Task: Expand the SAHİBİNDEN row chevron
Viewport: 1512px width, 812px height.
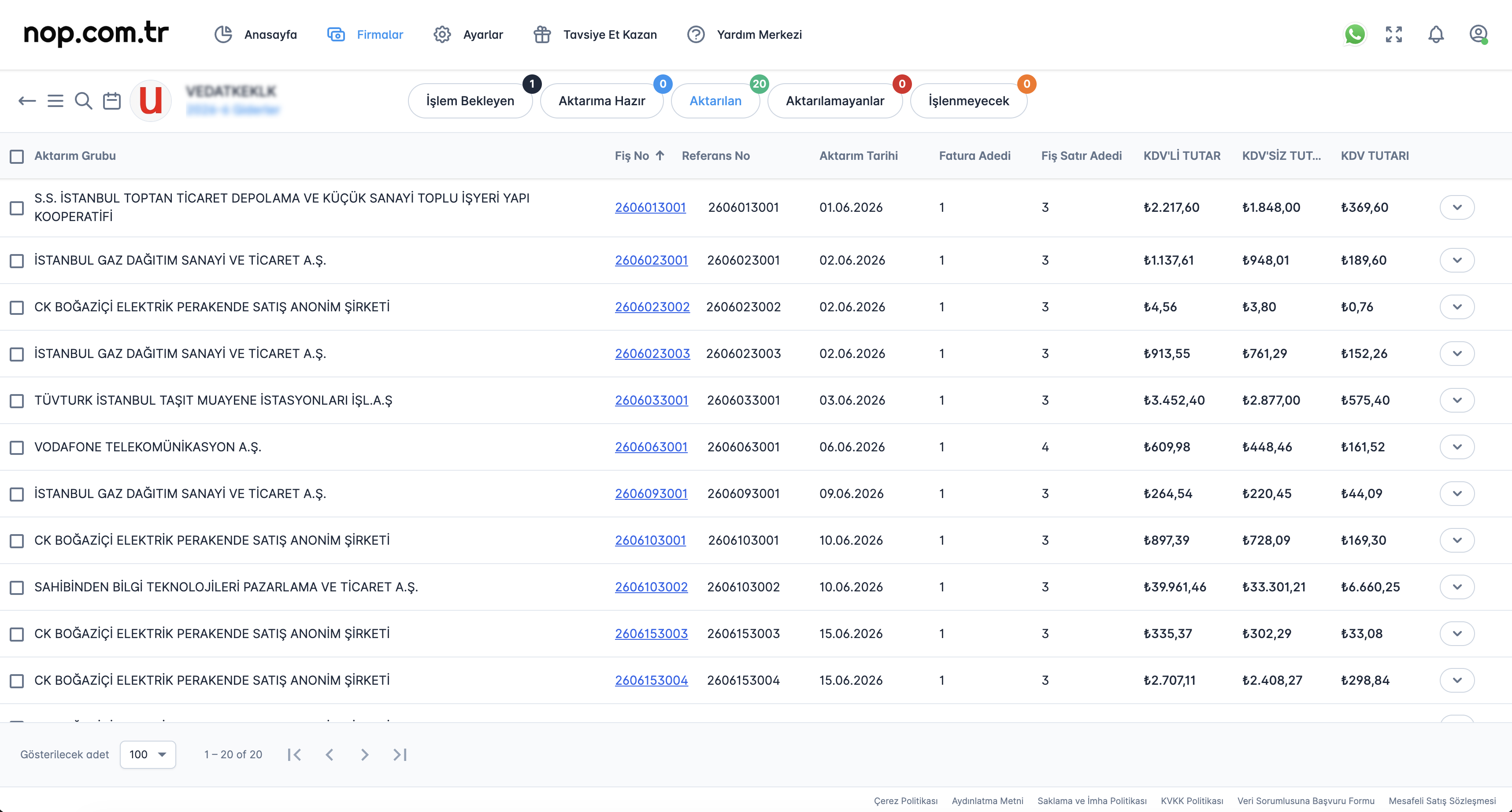Action: click(x=1457, y=587)
